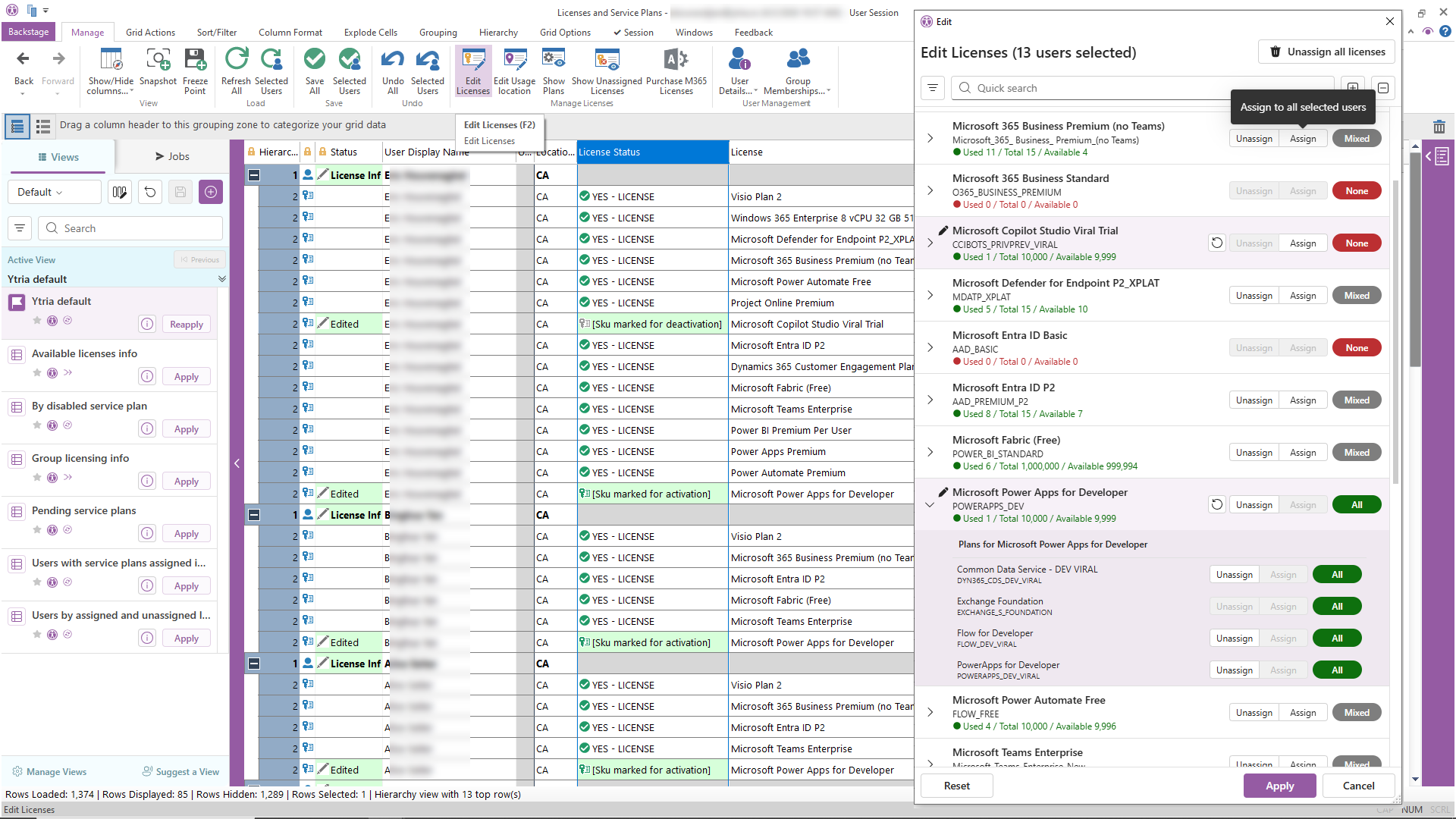This screenshot has width=1456, height=819.
Task: Collapse the Microsoft Power Apps for Developer section
Action: 930,505
